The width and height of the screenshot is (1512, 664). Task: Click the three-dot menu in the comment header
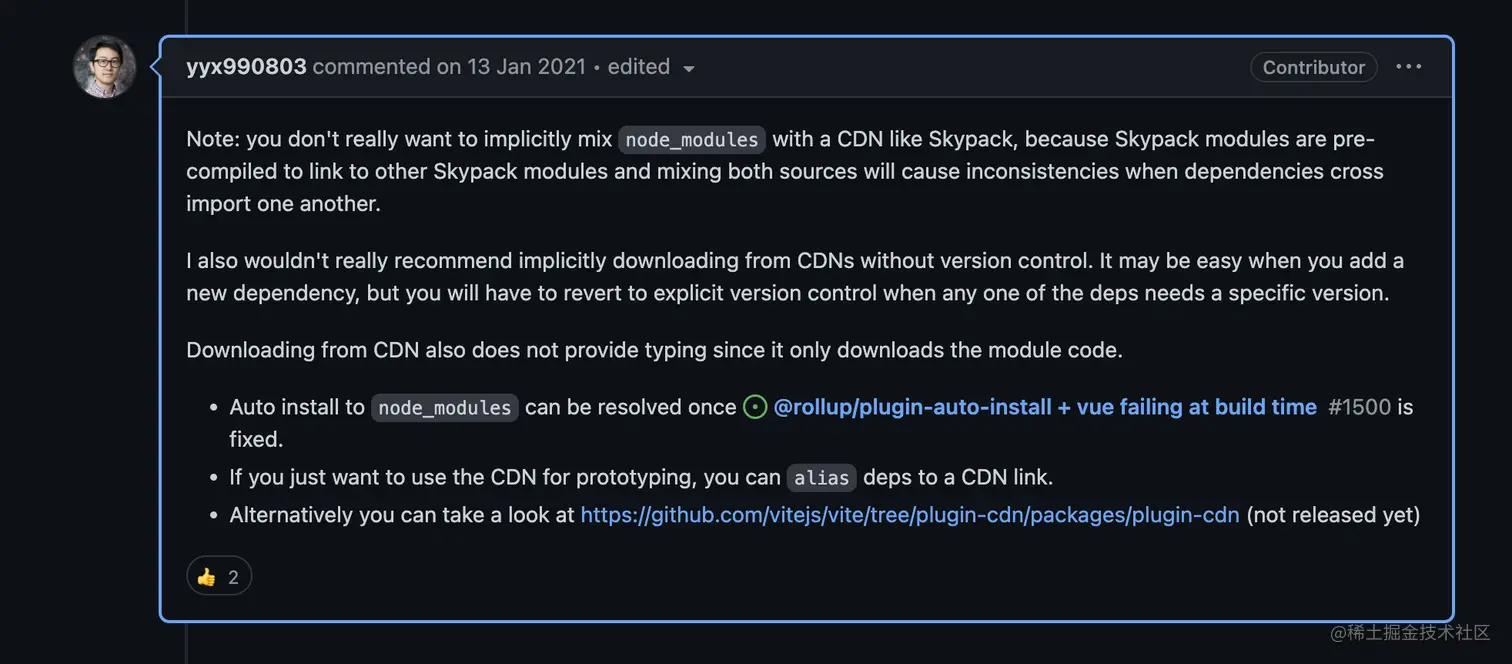coord(1408,66)
